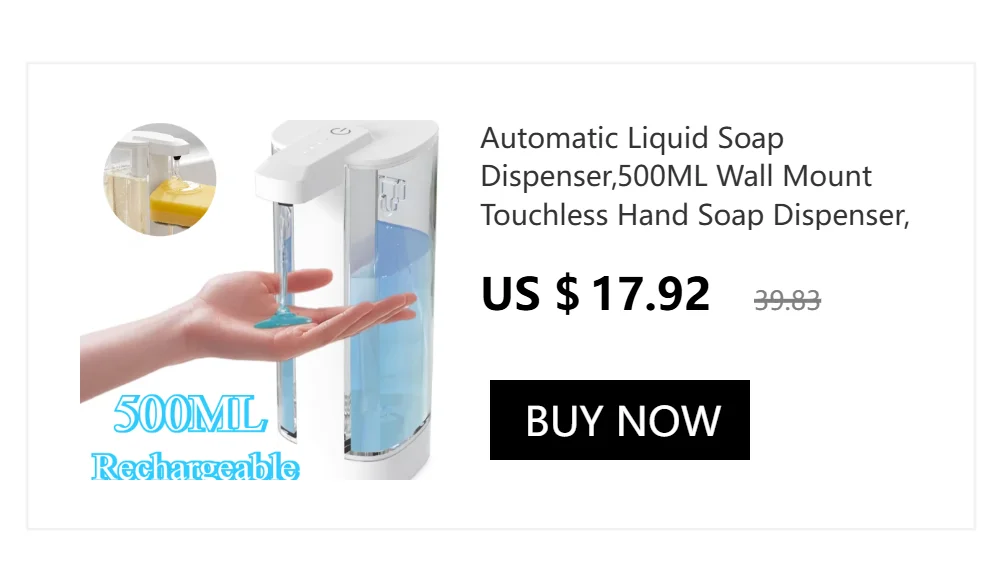This screenshot has width=1002, height=580.
Task: Click the blue Rechargeable text overlay
Action: pos(195,466)
